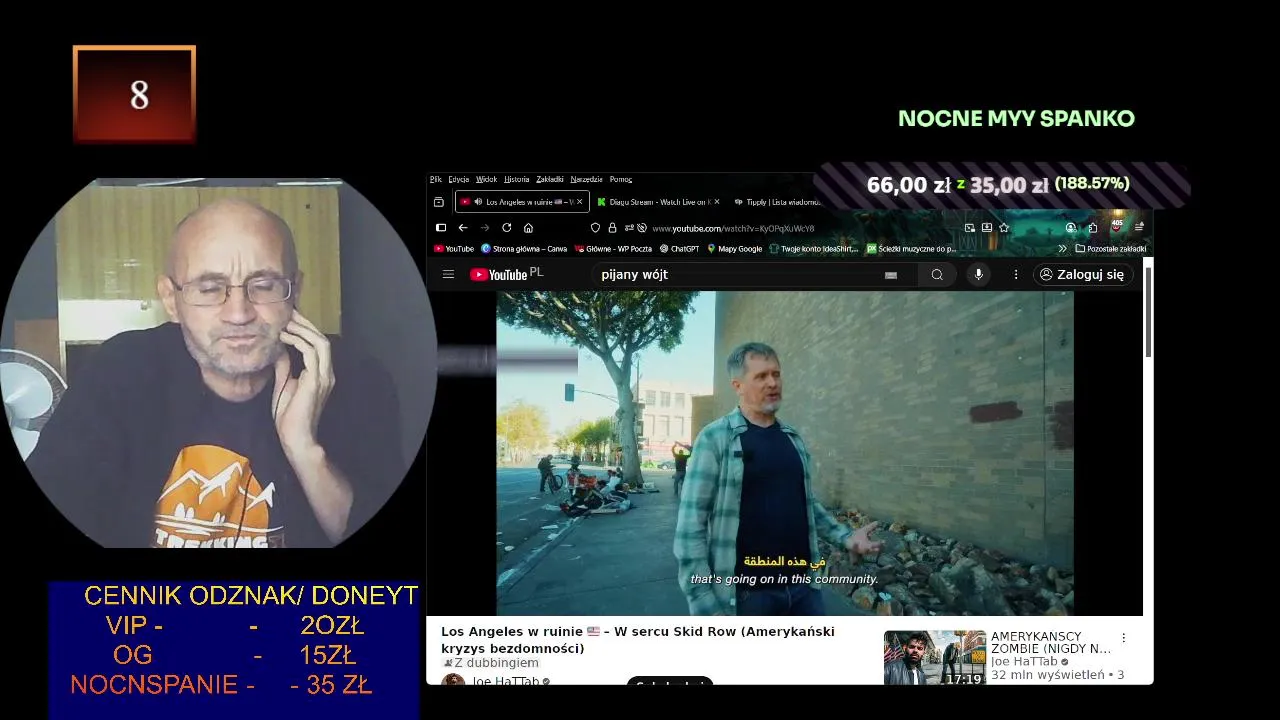The image size is (1280, 720).
Task: Click the 66,00 zł goal amount
Action: (908, 185)
